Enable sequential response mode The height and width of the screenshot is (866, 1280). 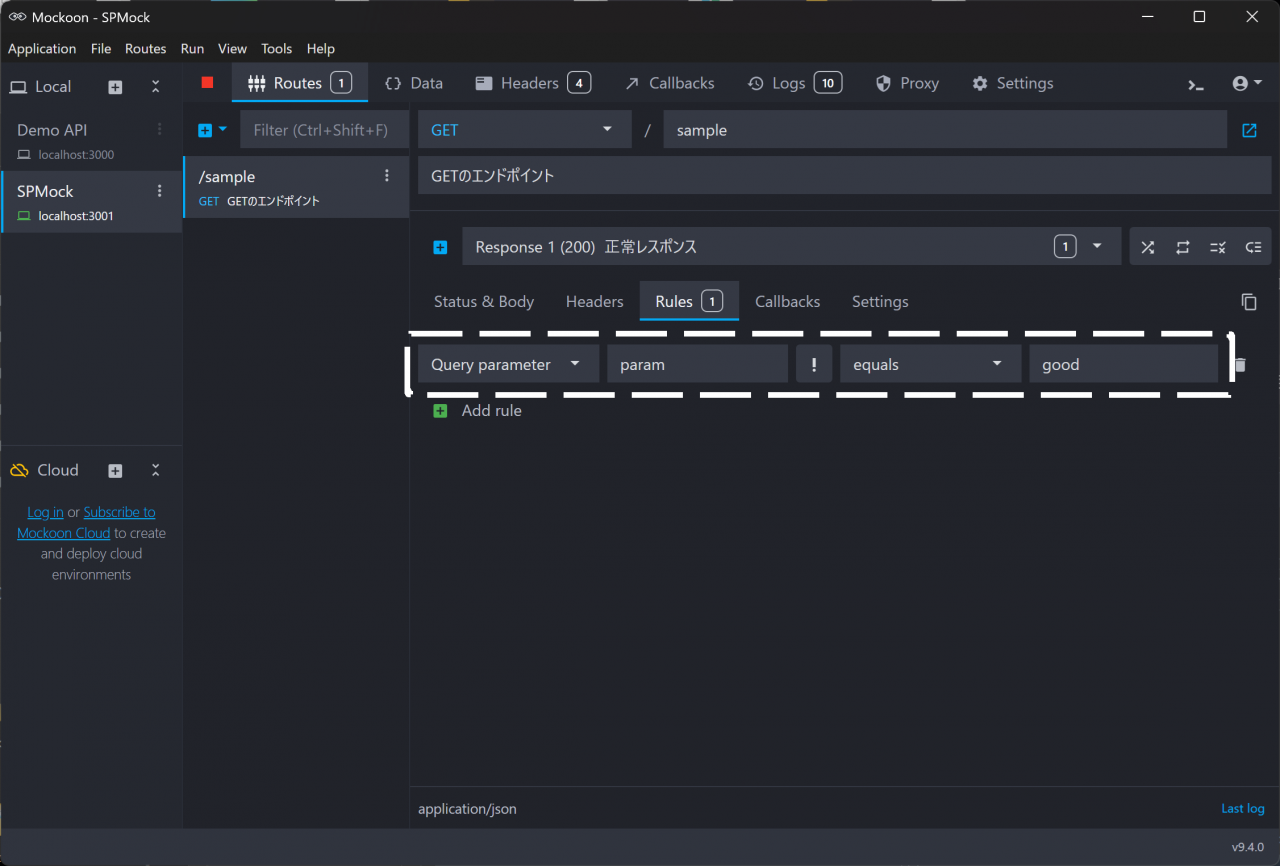coord(1182,247)
